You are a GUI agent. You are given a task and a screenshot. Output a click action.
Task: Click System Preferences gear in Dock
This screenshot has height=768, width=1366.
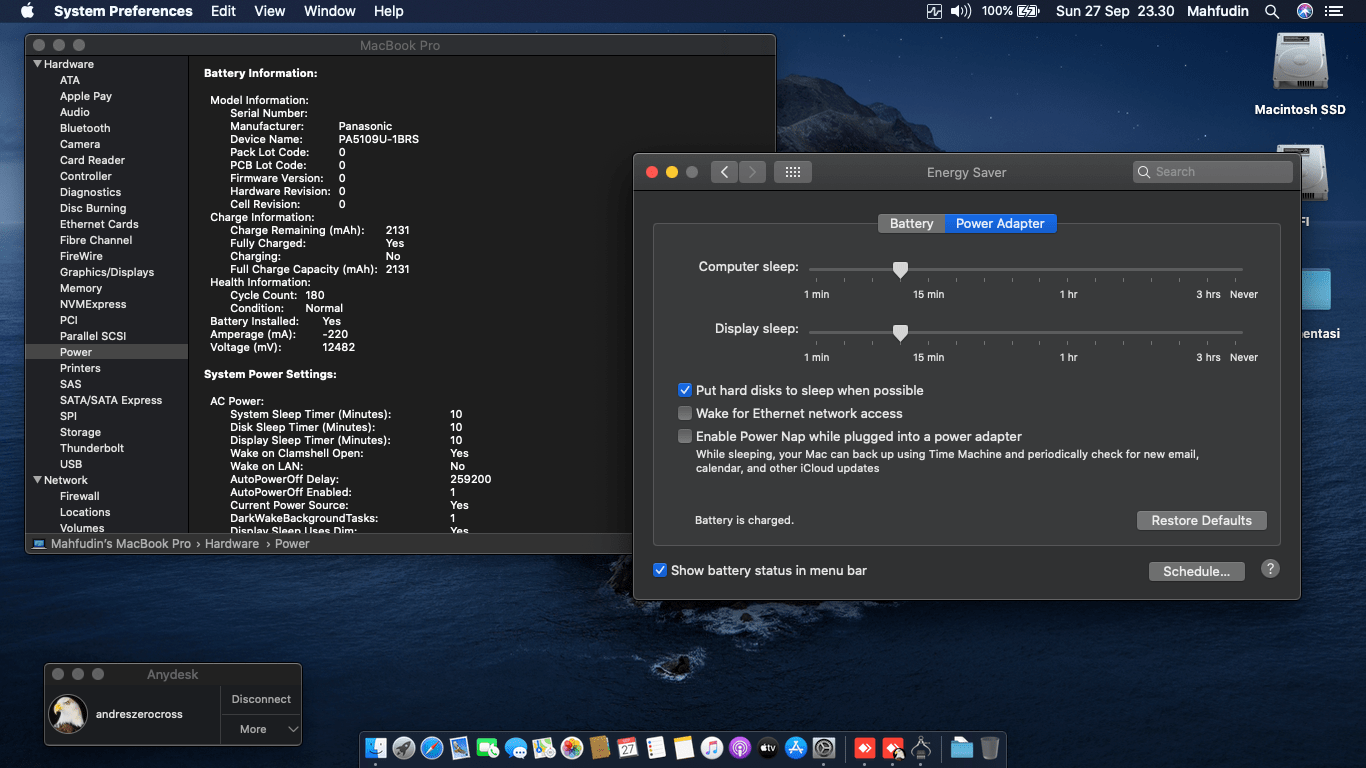(824, 748)
